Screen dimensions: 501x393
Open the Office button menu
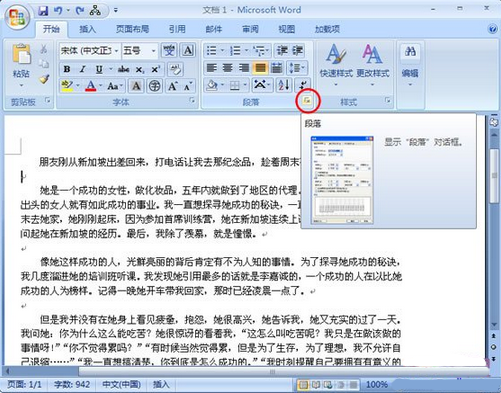tap(17, 17)
